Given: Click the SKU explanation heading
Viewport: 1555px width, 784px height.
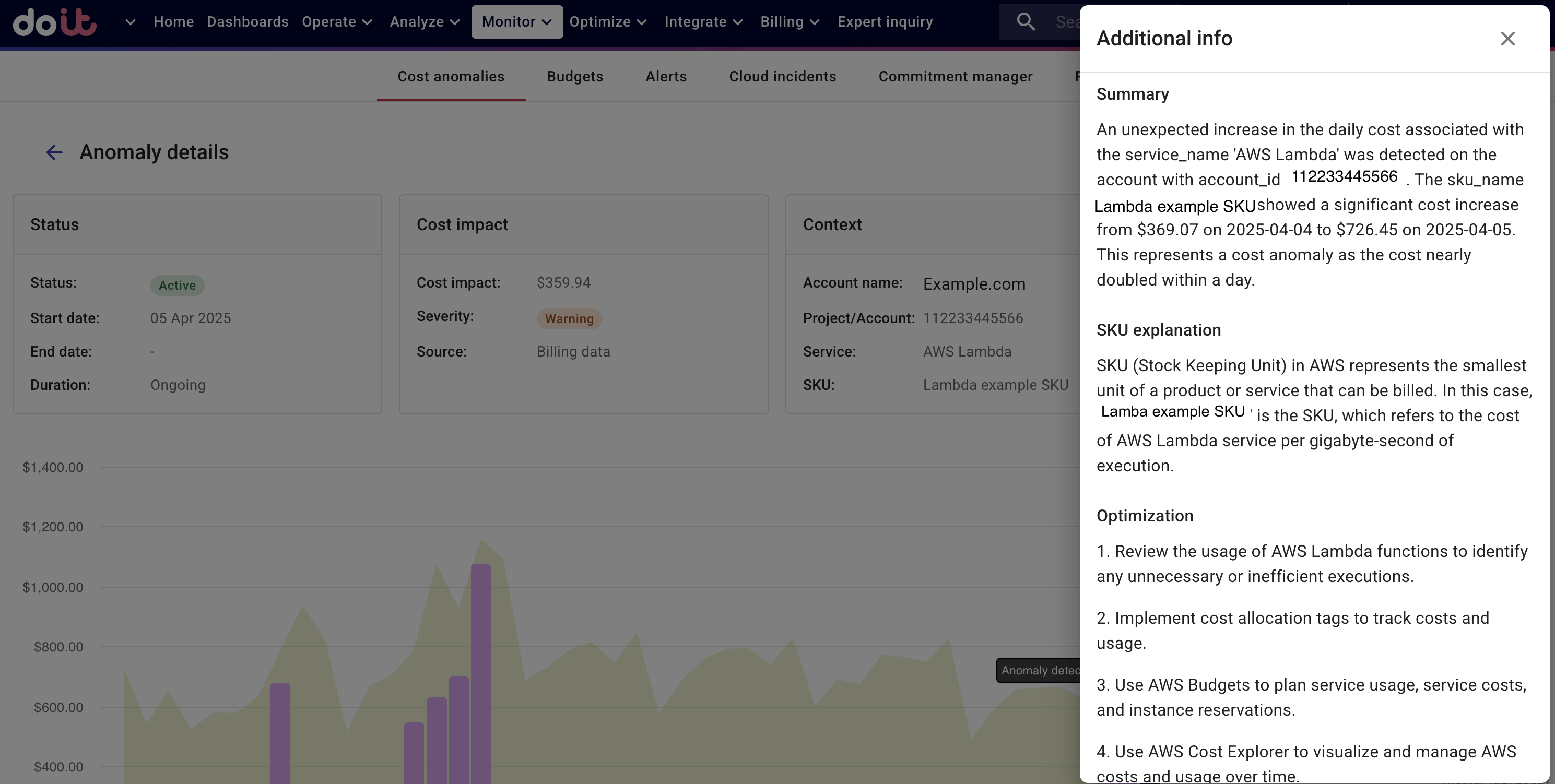Looking at the screenshot, I should (x=1158, y=330).
